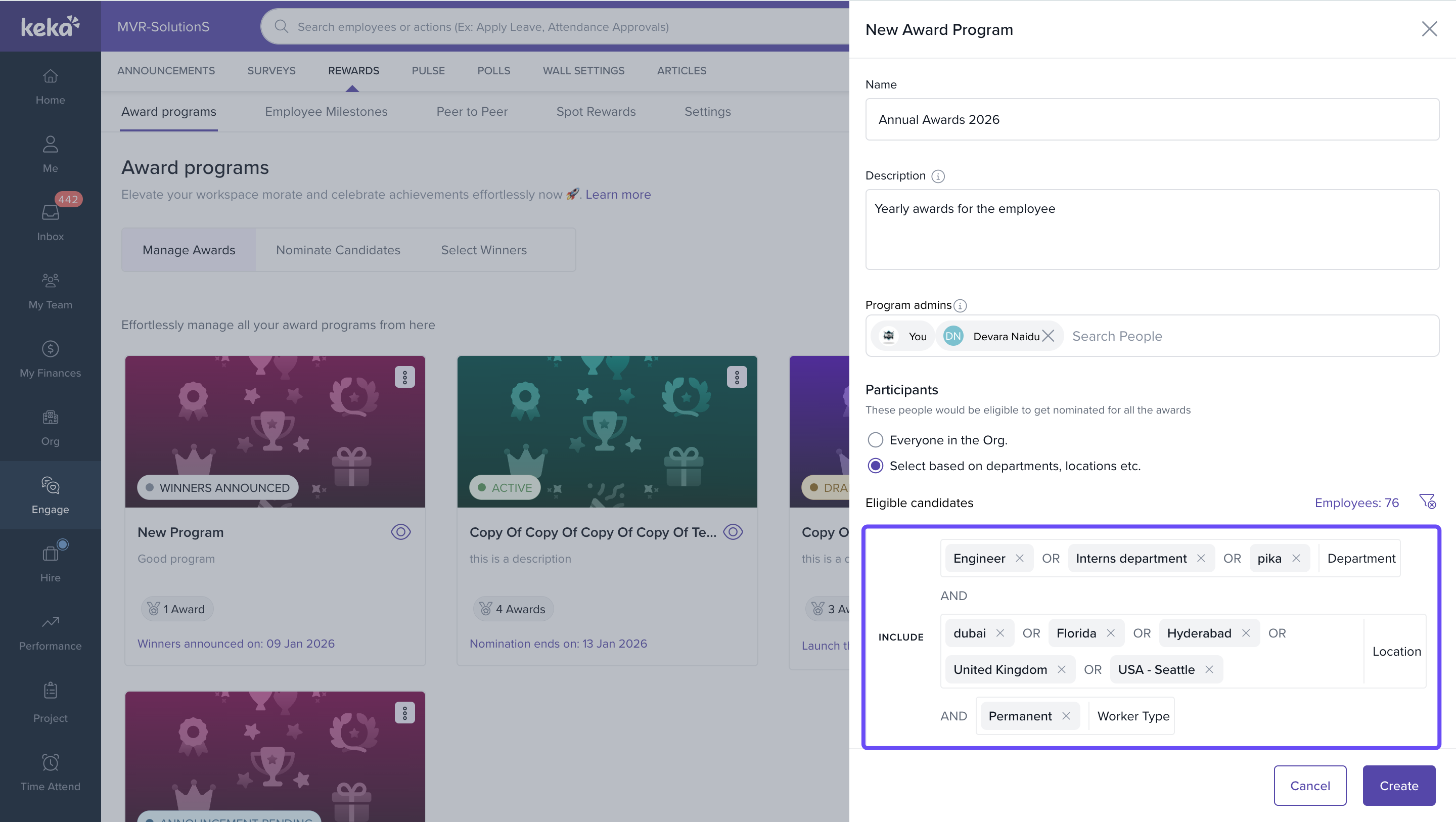Choose Select based on departments, locations radio
Image resolution: width=1456 pixels, height=822 pixels.
click(x=875, y=466)
